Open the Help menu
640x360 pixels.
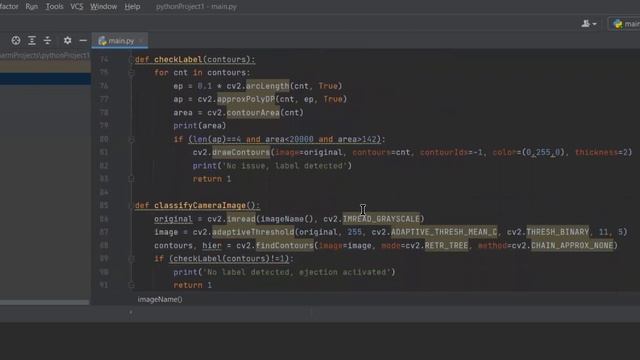132,7
